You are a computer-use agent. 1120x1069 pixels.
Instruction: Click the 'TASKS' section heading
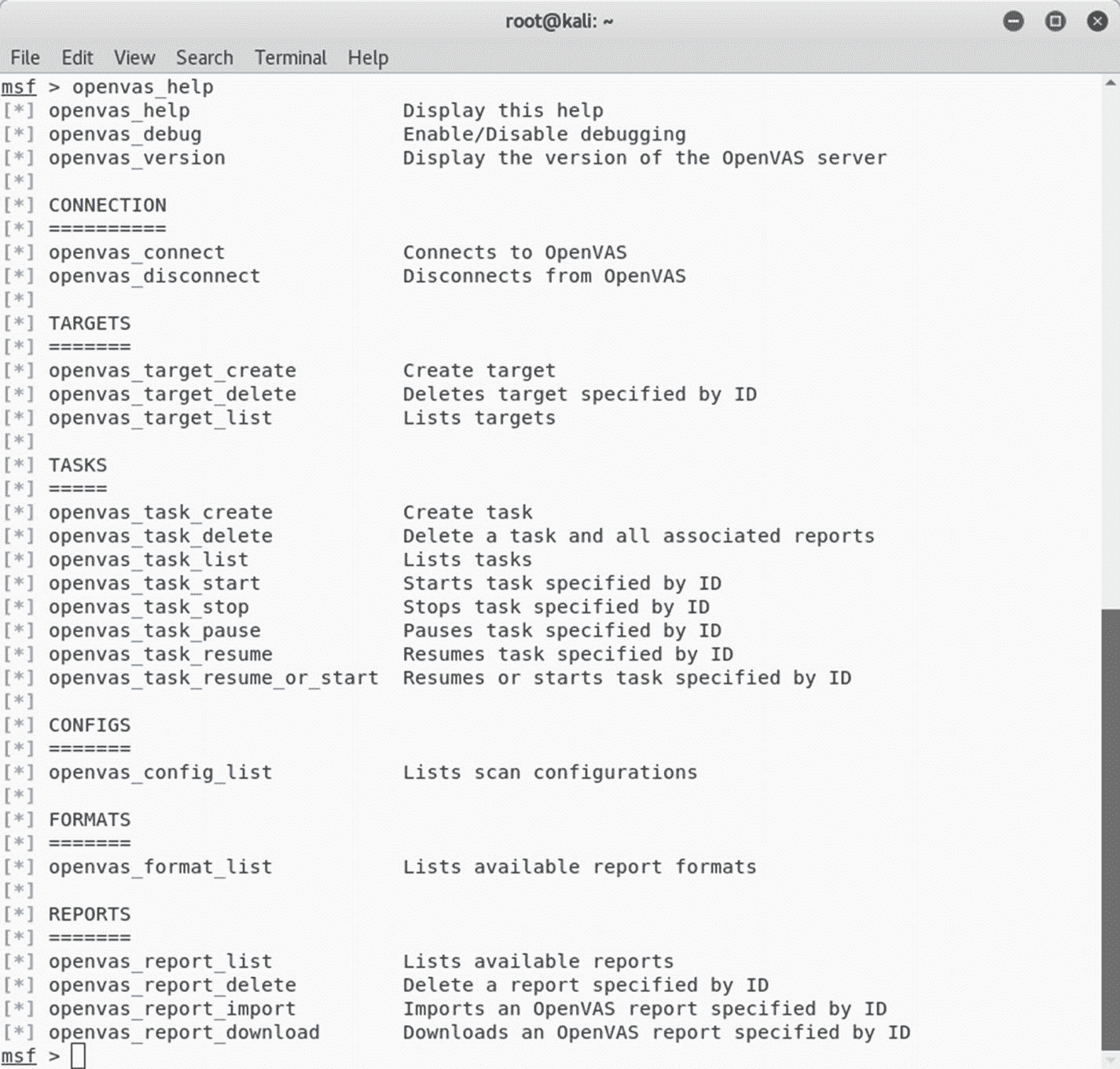(78, 465)
